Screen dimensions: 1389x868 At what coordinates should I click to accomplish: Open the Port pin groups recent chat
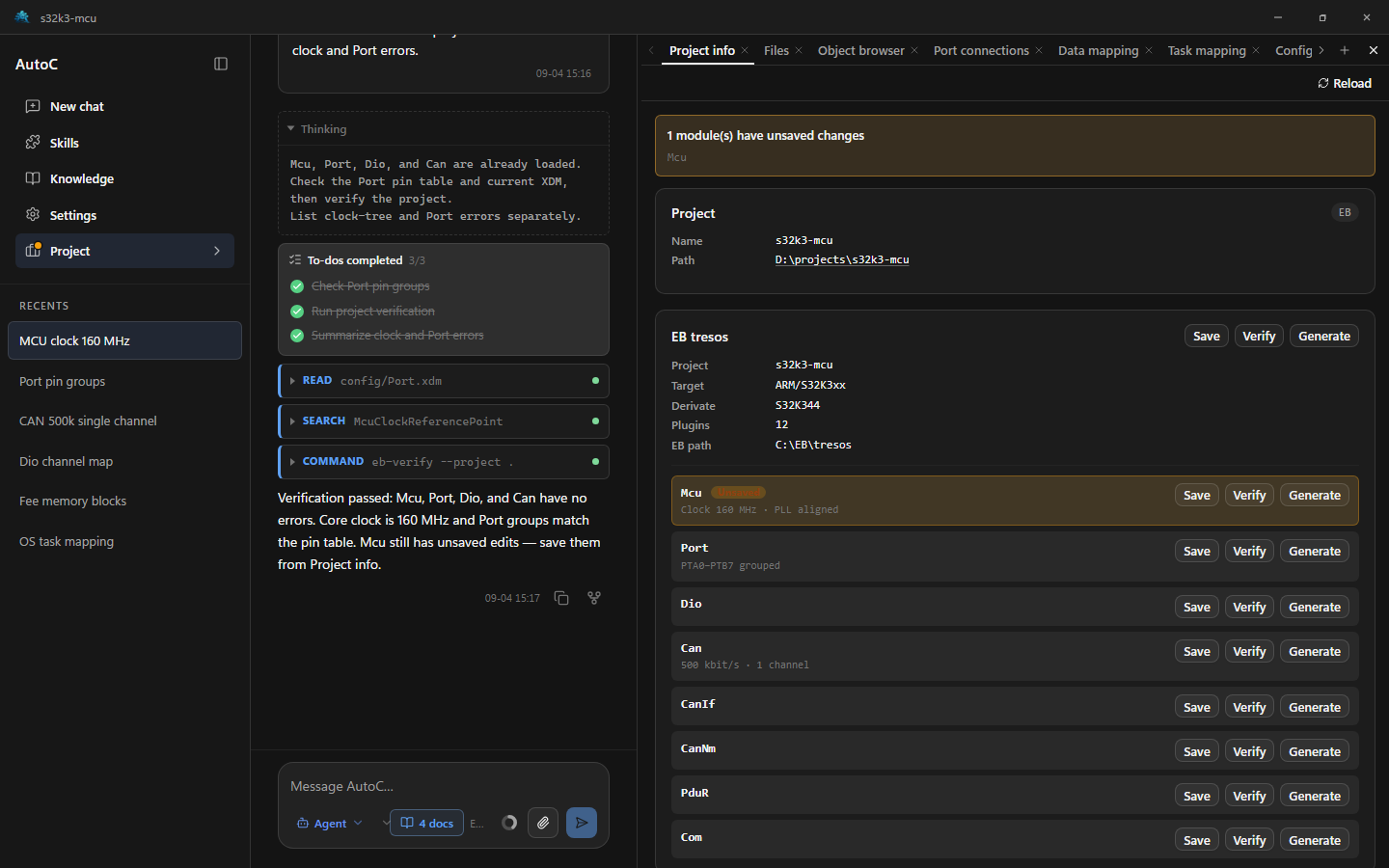tap(124, 381)
